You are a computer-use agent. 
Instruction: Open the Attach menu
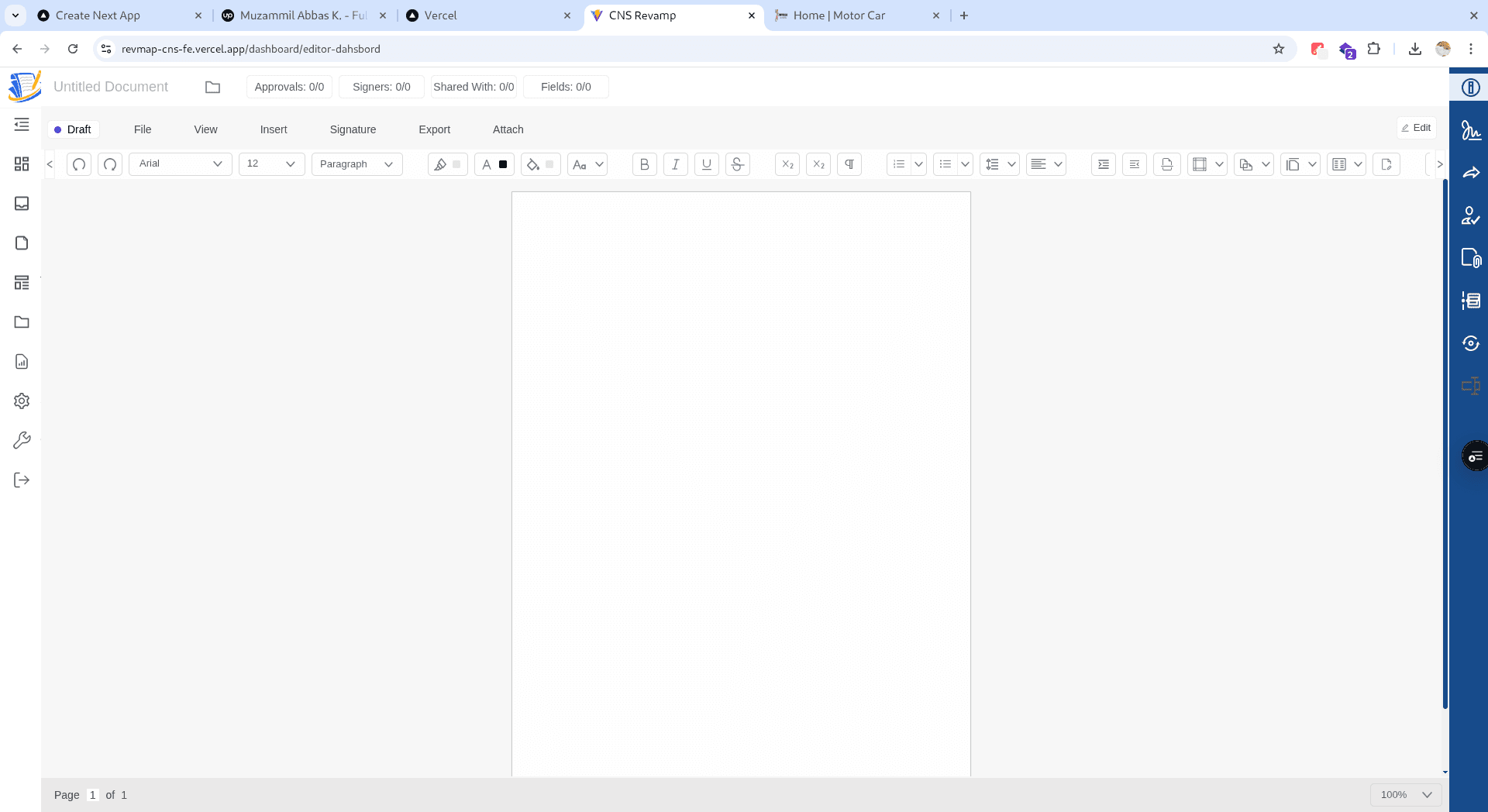click(x=508, y=129)
